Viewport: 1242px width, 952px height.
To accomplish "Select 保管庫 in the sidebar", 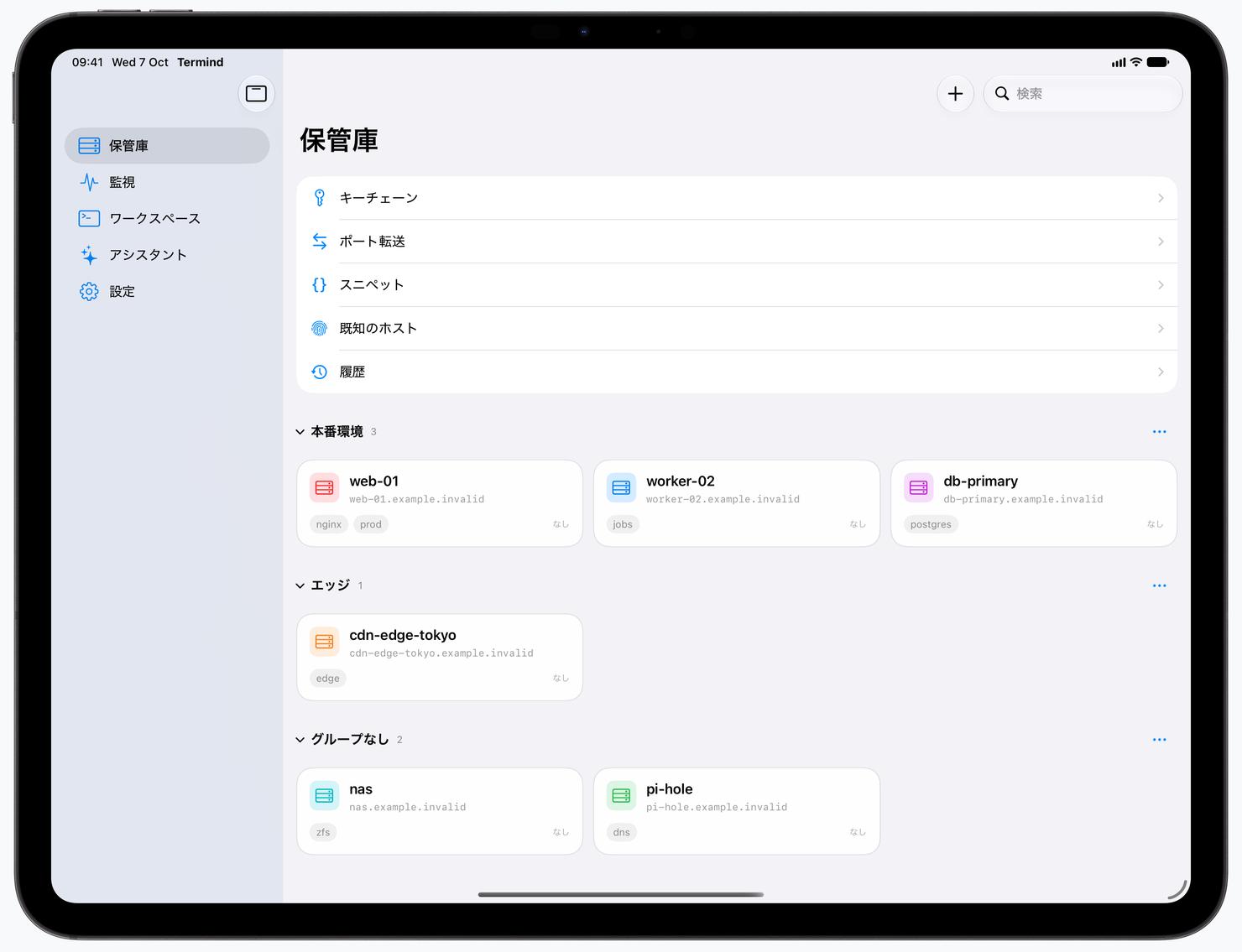I will pyautogui.click(x=167, y=146).
